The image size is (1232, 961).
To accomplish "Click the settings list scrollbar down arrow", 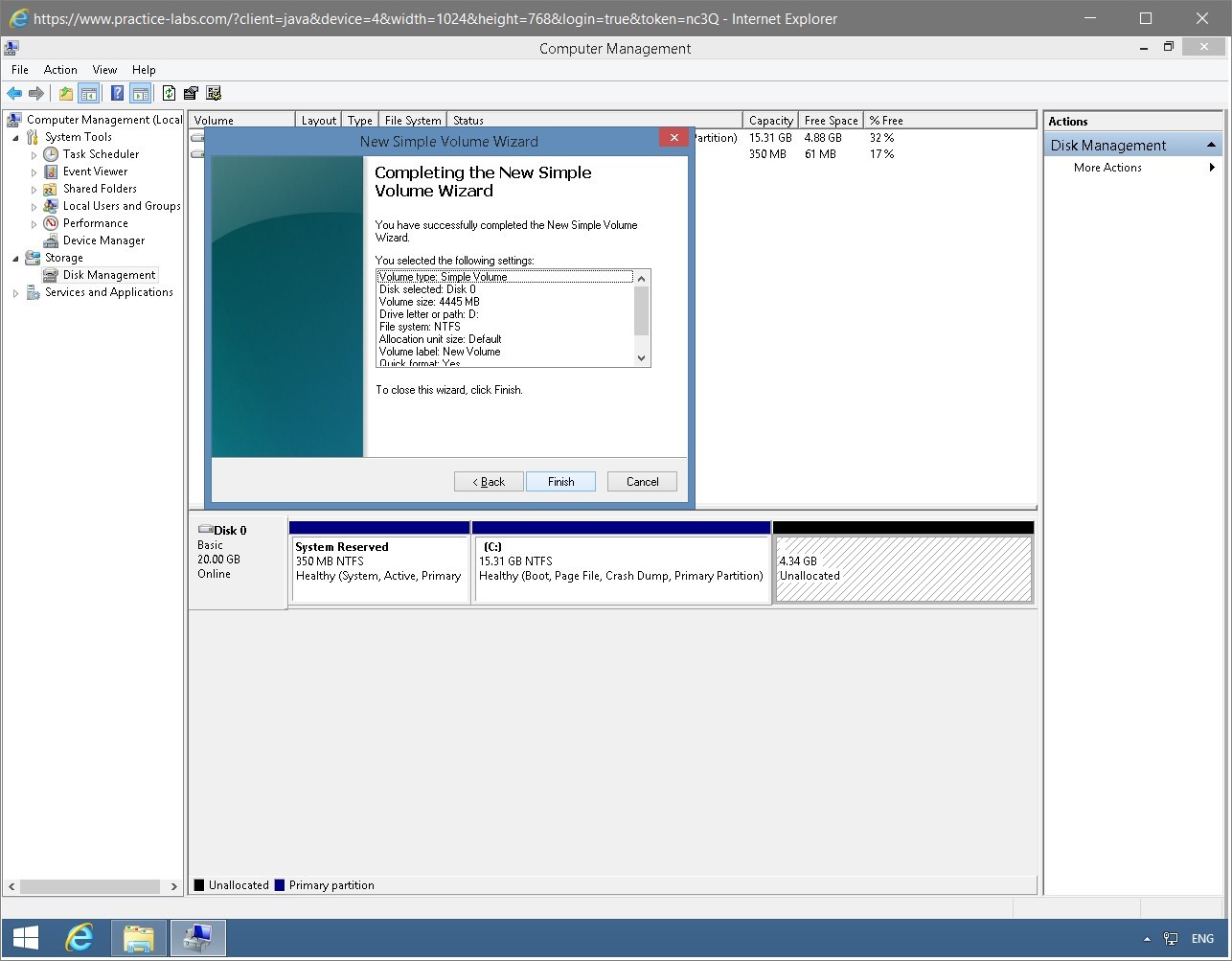I will (641, 358).
